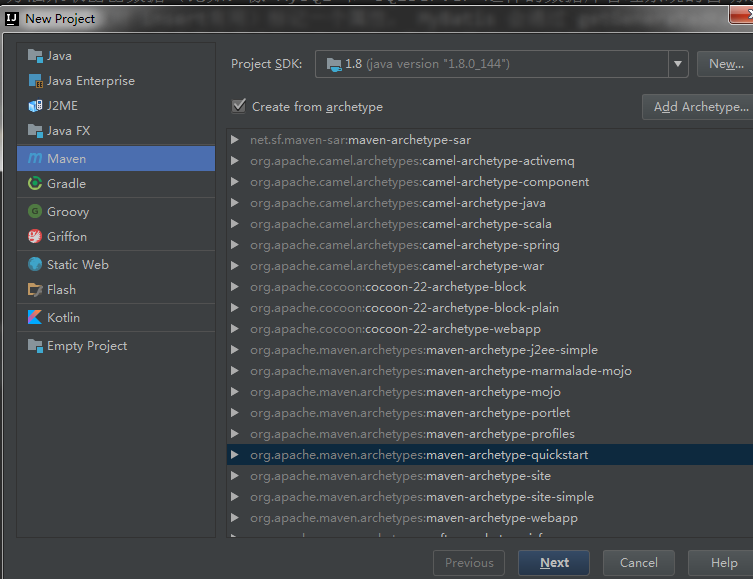Open Help for New Project
753x579 pixels.
[x=722, y=563]
